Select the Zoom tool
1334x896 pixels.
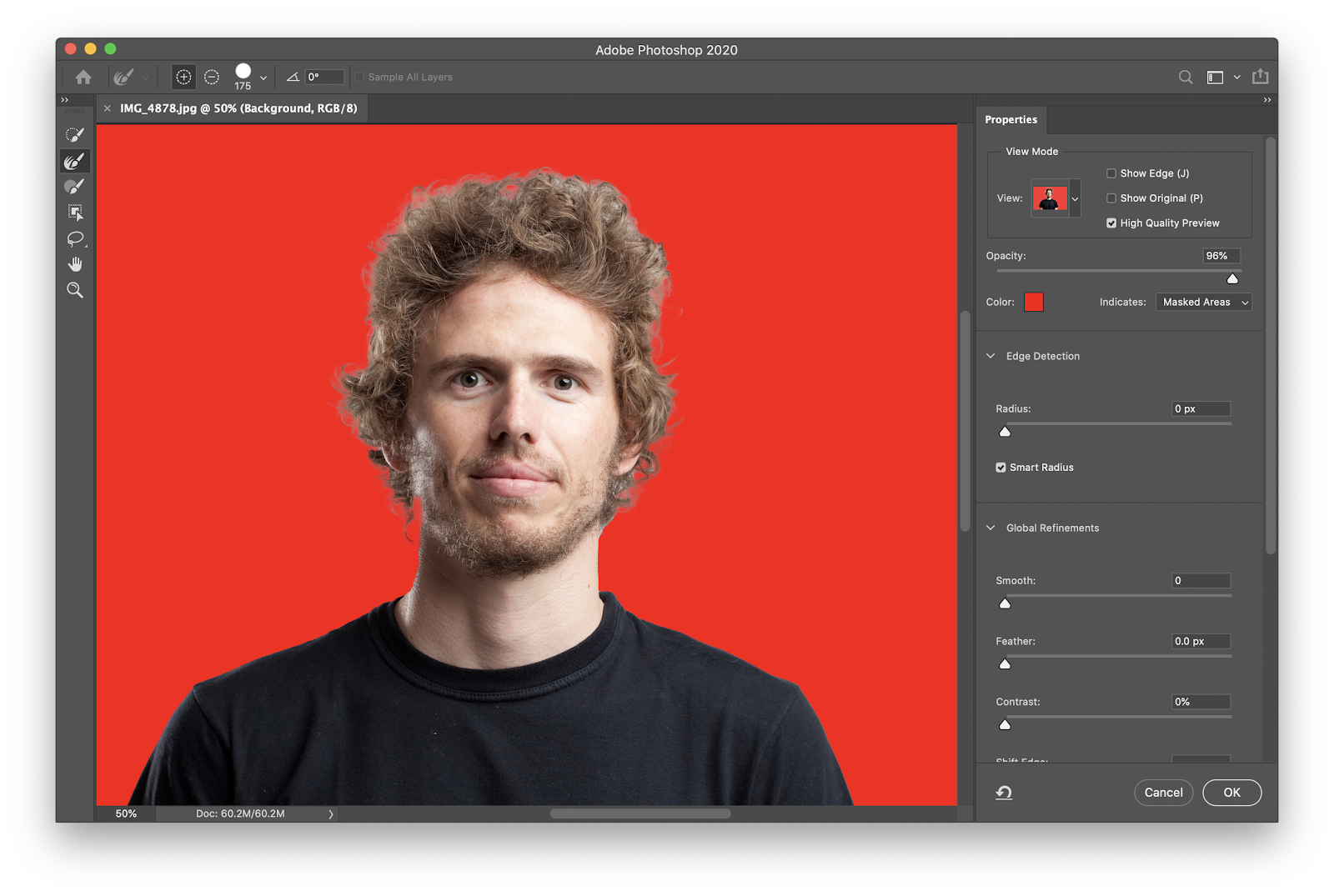point(75,290)
